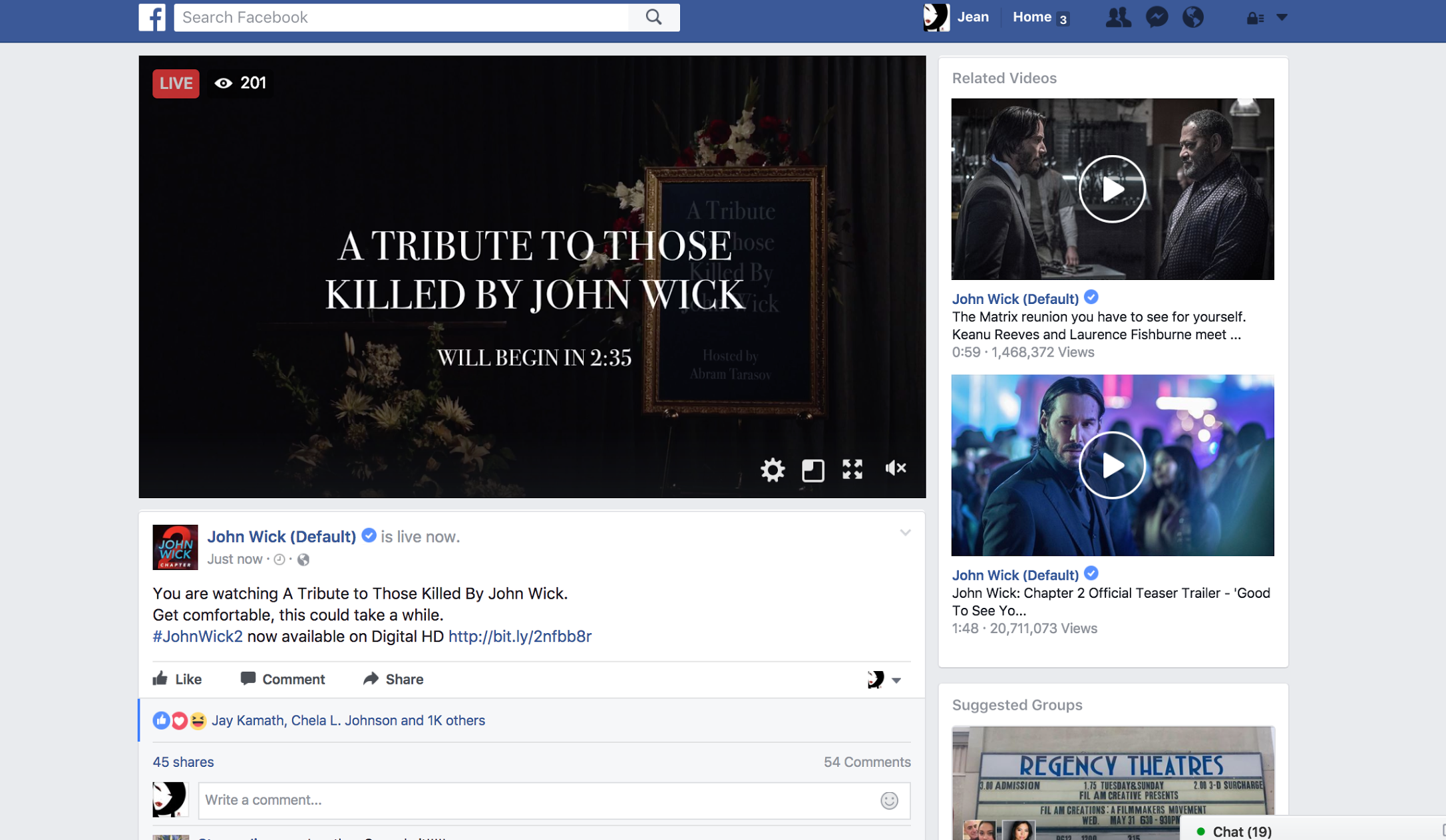
Task: Click the Facebook logo icon
Action: coord(152,17)
